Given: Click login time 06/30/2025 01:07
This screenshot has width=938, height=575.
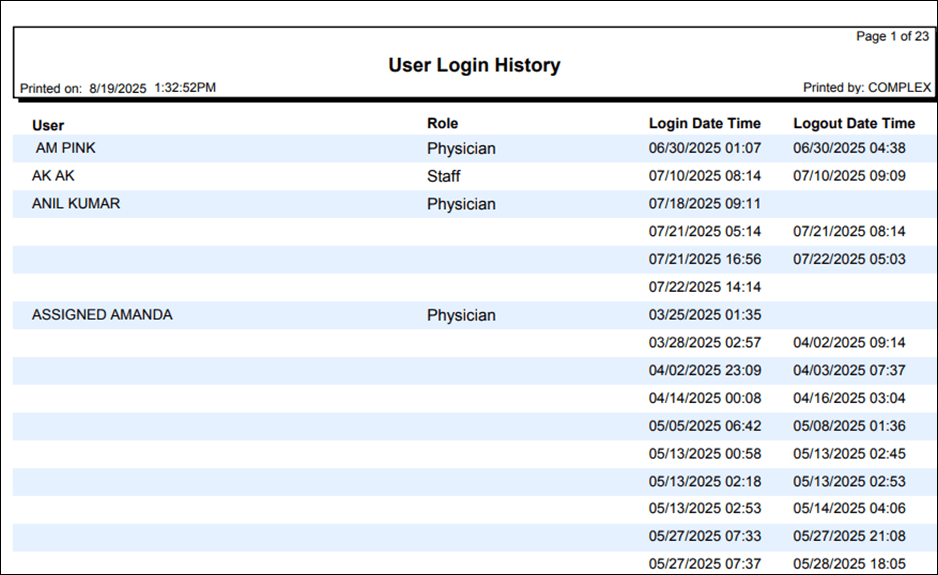Looking at the screenshot, I should click(704, 149).
